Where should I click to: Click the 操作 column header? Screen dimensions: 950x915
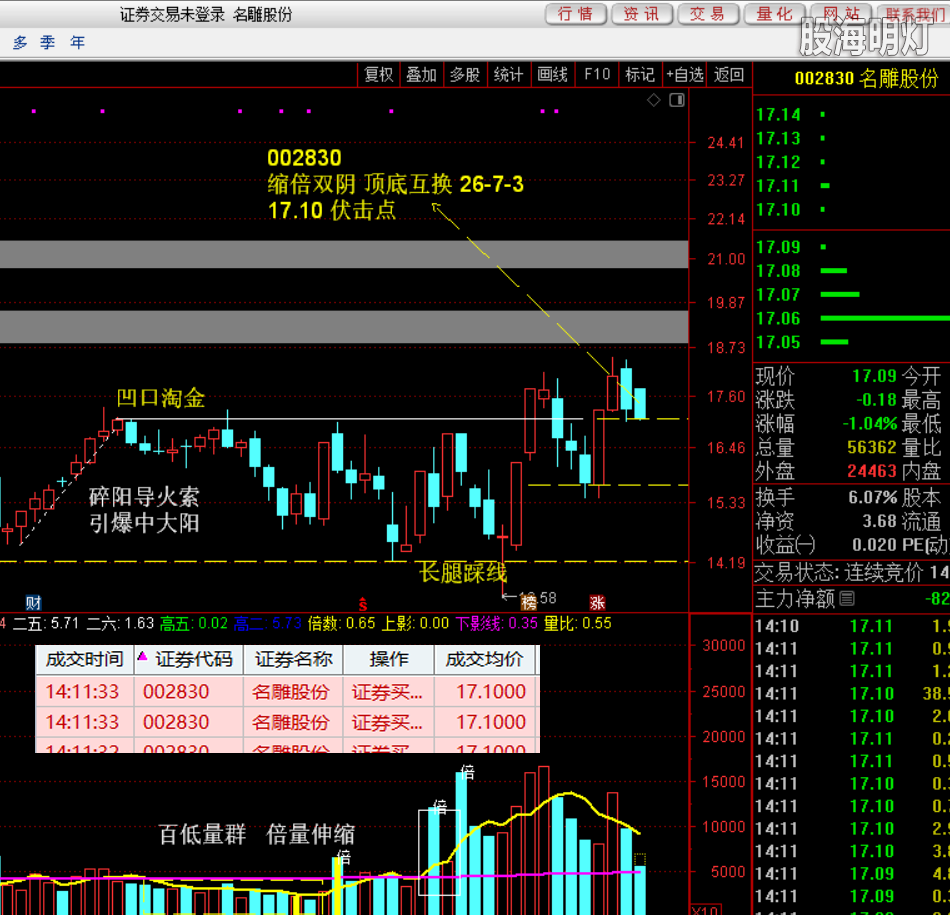click(388, 659)
